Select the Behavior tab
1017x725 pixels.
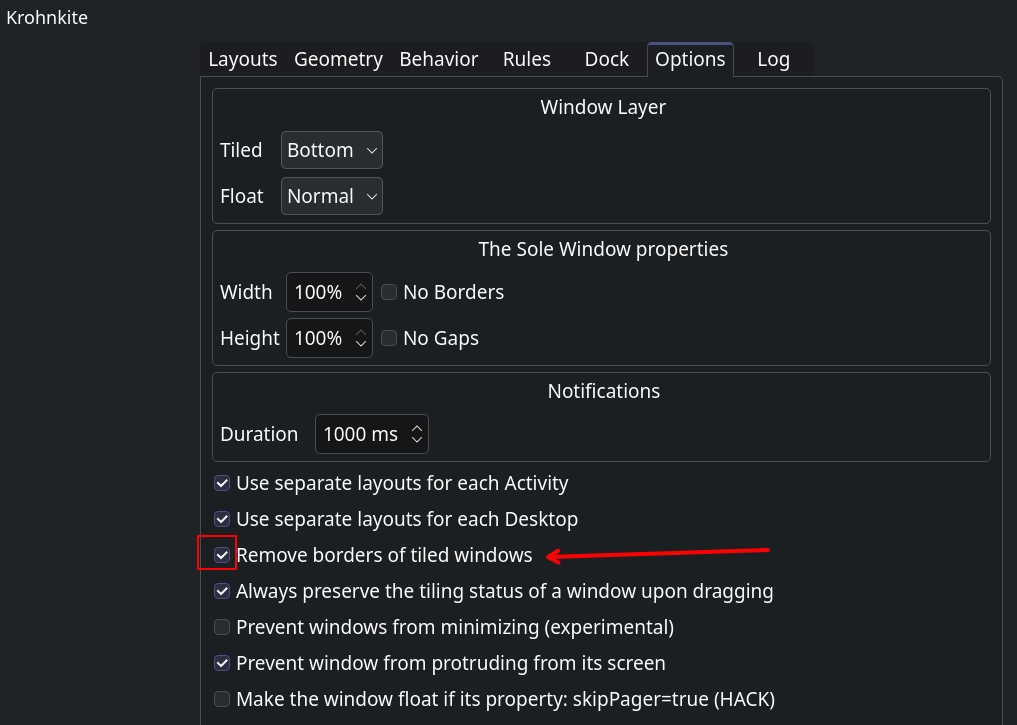tap(438, 60)
